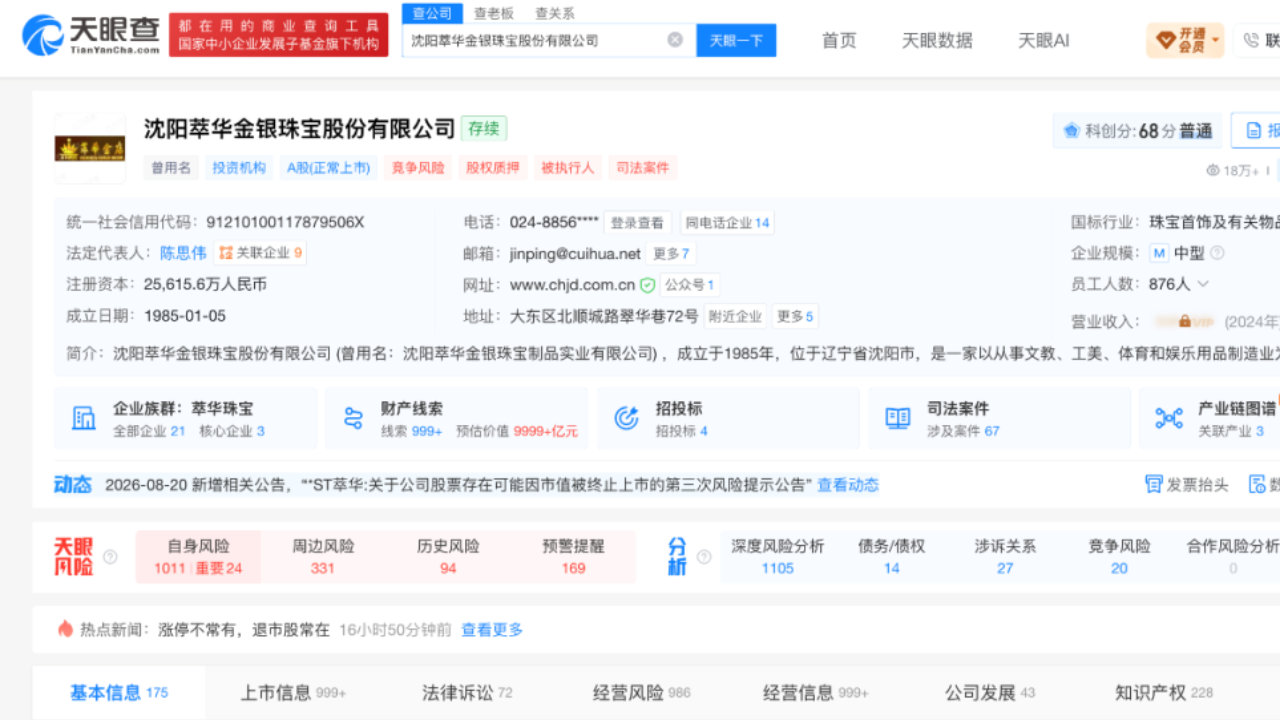Open 涉诉关系 27 analysis
1280x720 pixels.
pyautogui.click(x=1005, y=557)
